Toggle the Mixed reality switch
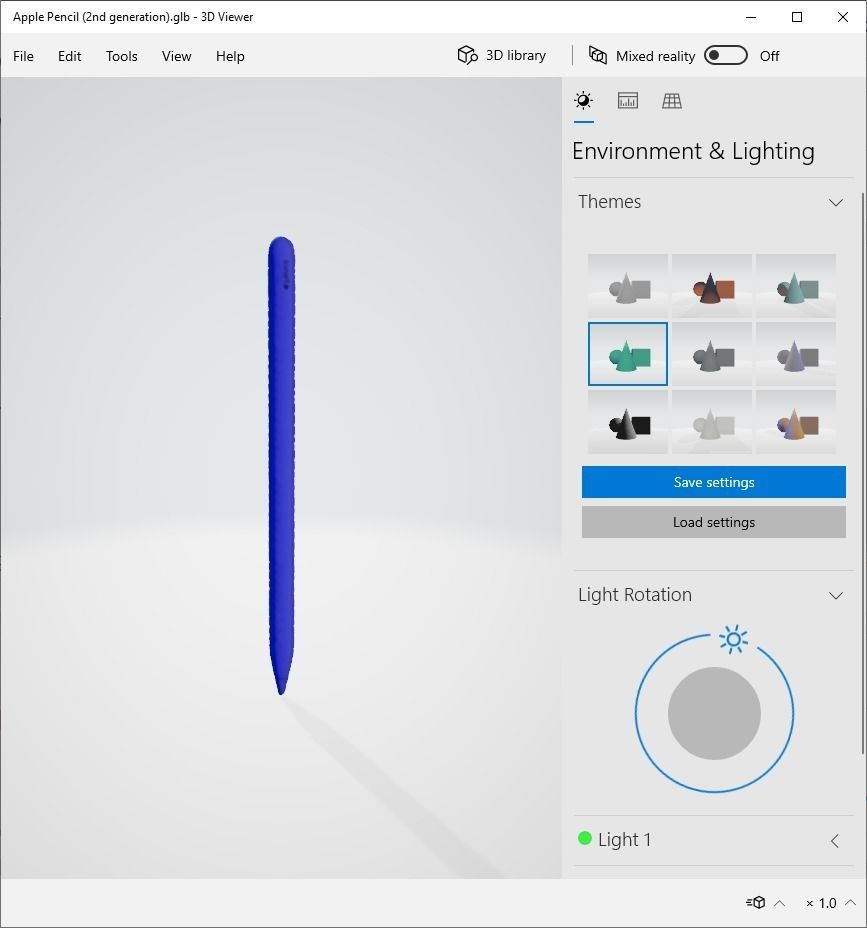This screenshot has width=867, height=928. coord(726,56)
